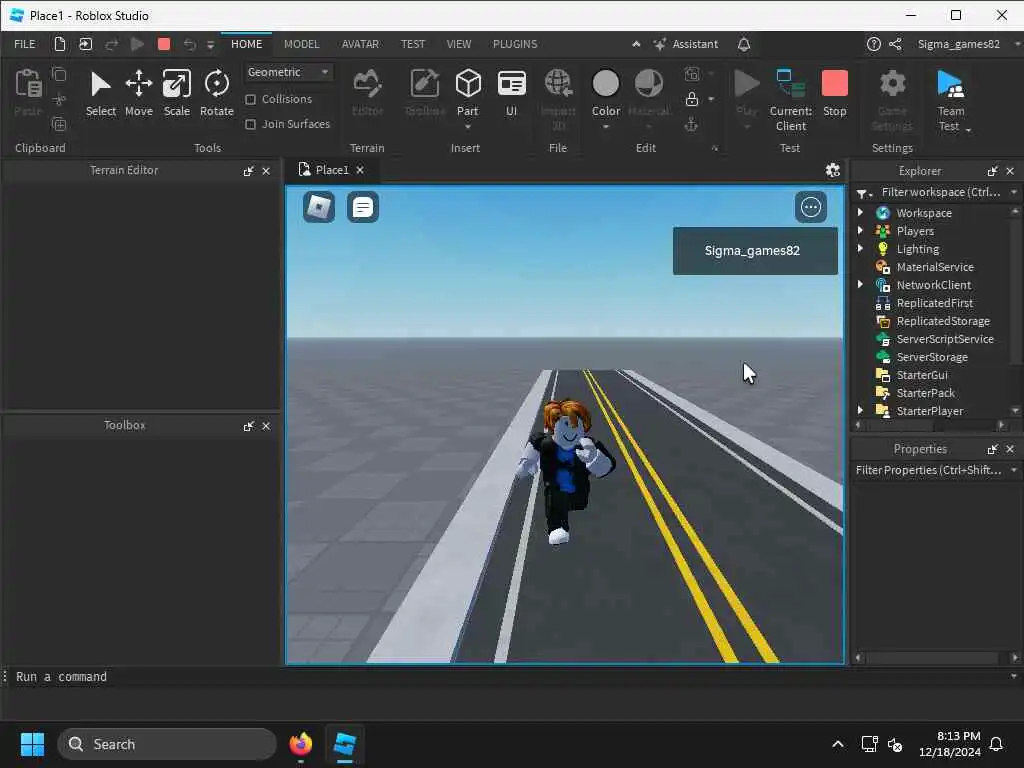The height and width of the screenshot is (768, 1024).
Task: Open the FILE menu
Action: 25,44
